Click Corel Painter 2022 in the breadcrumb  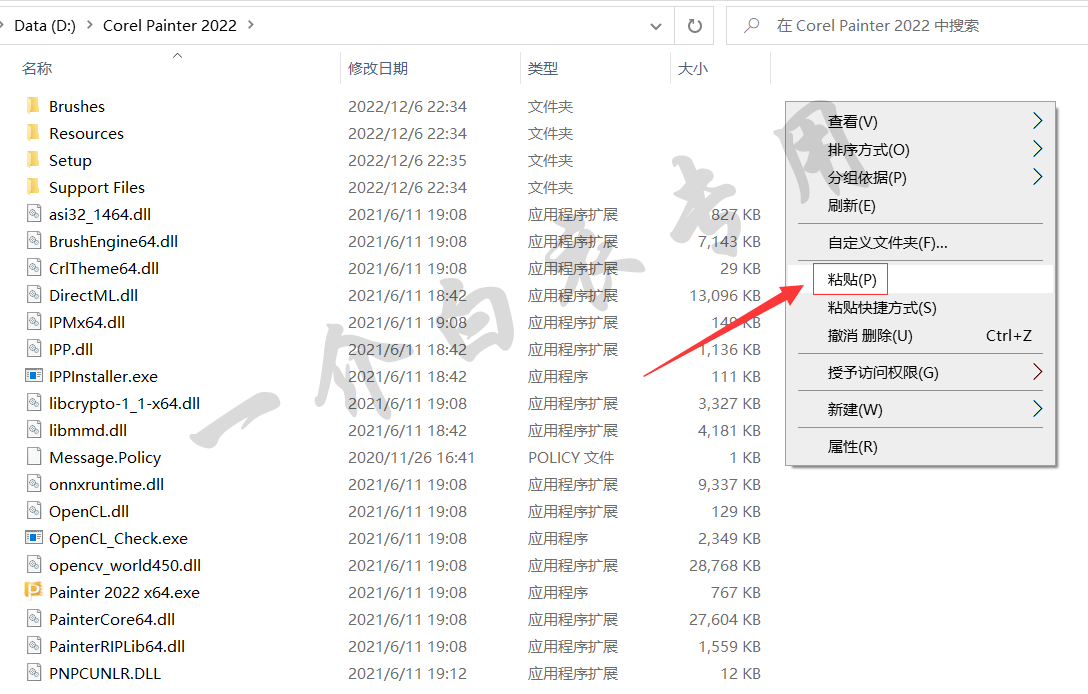point(170,26)
